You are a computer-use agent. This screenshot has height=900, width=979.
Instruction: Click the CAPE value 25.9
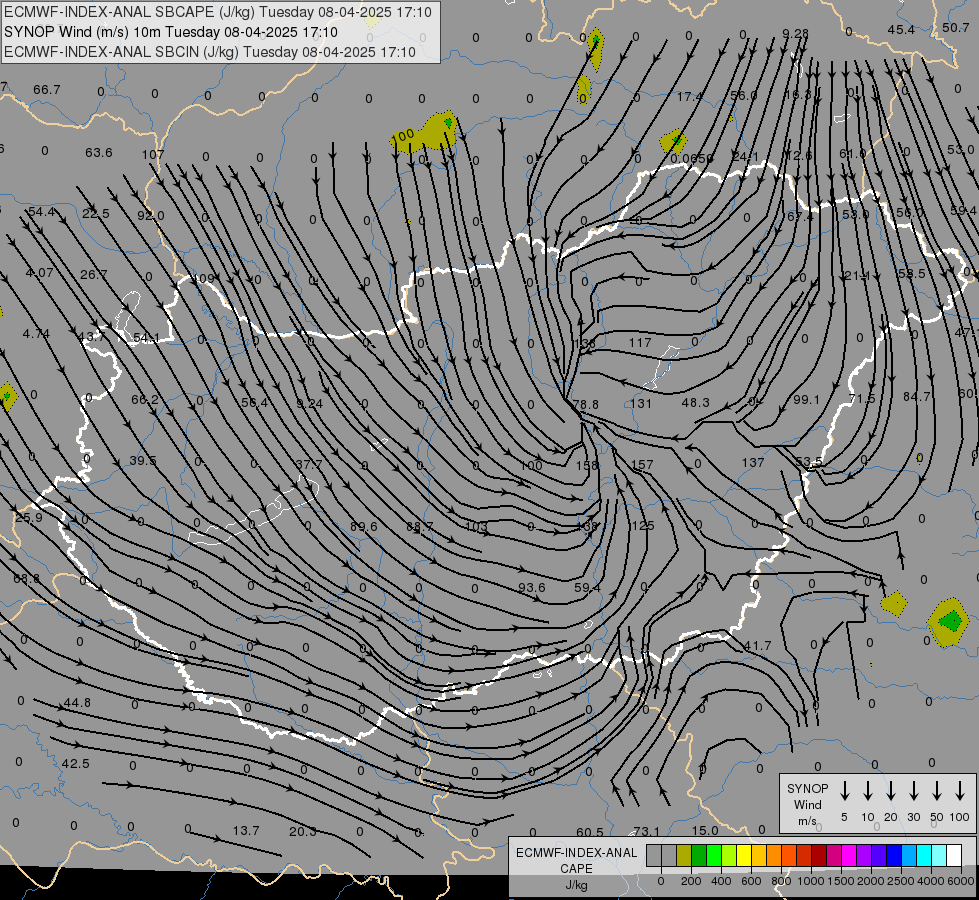coord(29,517)
